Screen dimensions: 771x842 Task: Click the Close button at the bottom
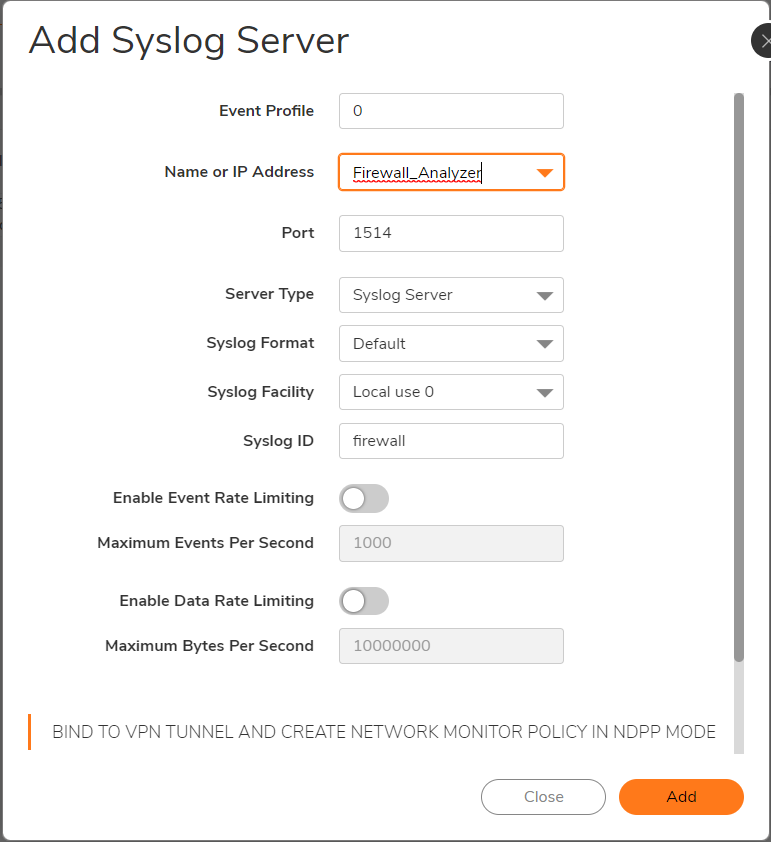[543, 797]
